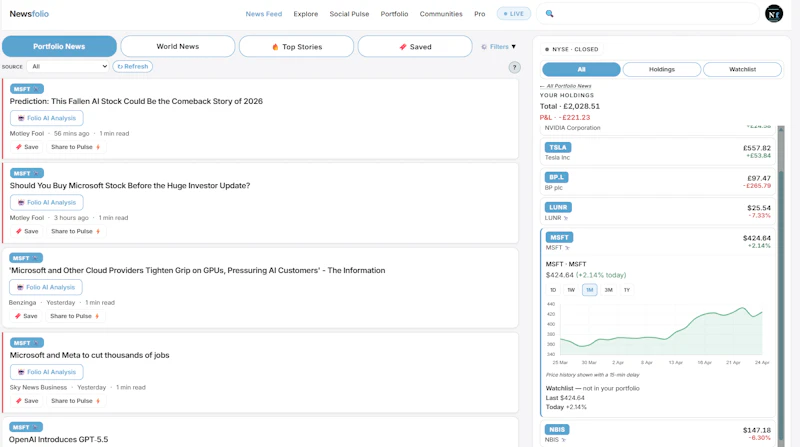
Task: Click the search magnifier icon
Action: [x=549, y=14]
